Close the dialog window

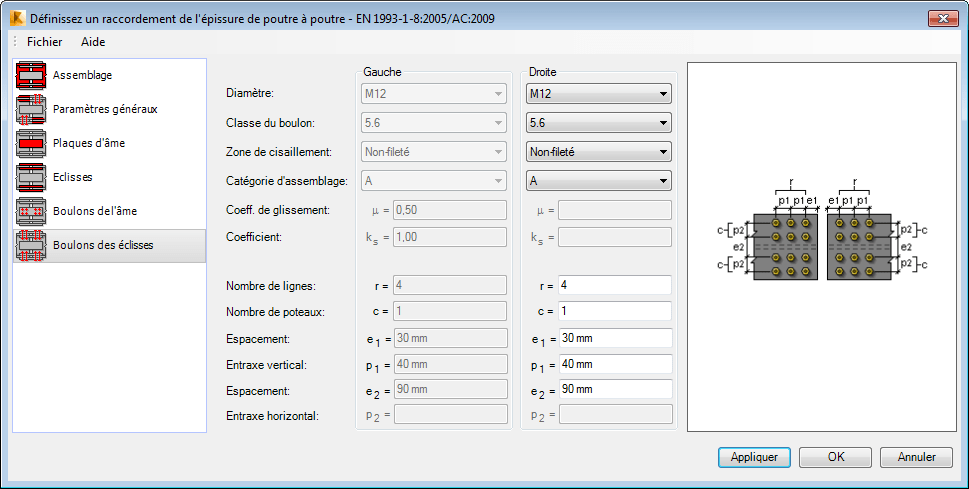tap(944, 19)
